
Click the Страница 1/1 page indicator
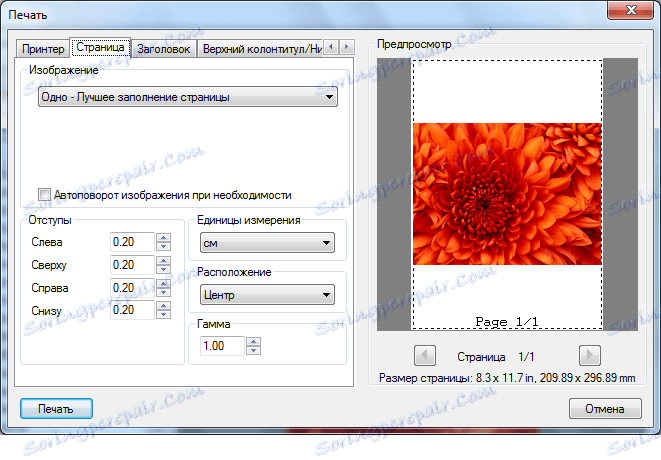tap(496, 357)
